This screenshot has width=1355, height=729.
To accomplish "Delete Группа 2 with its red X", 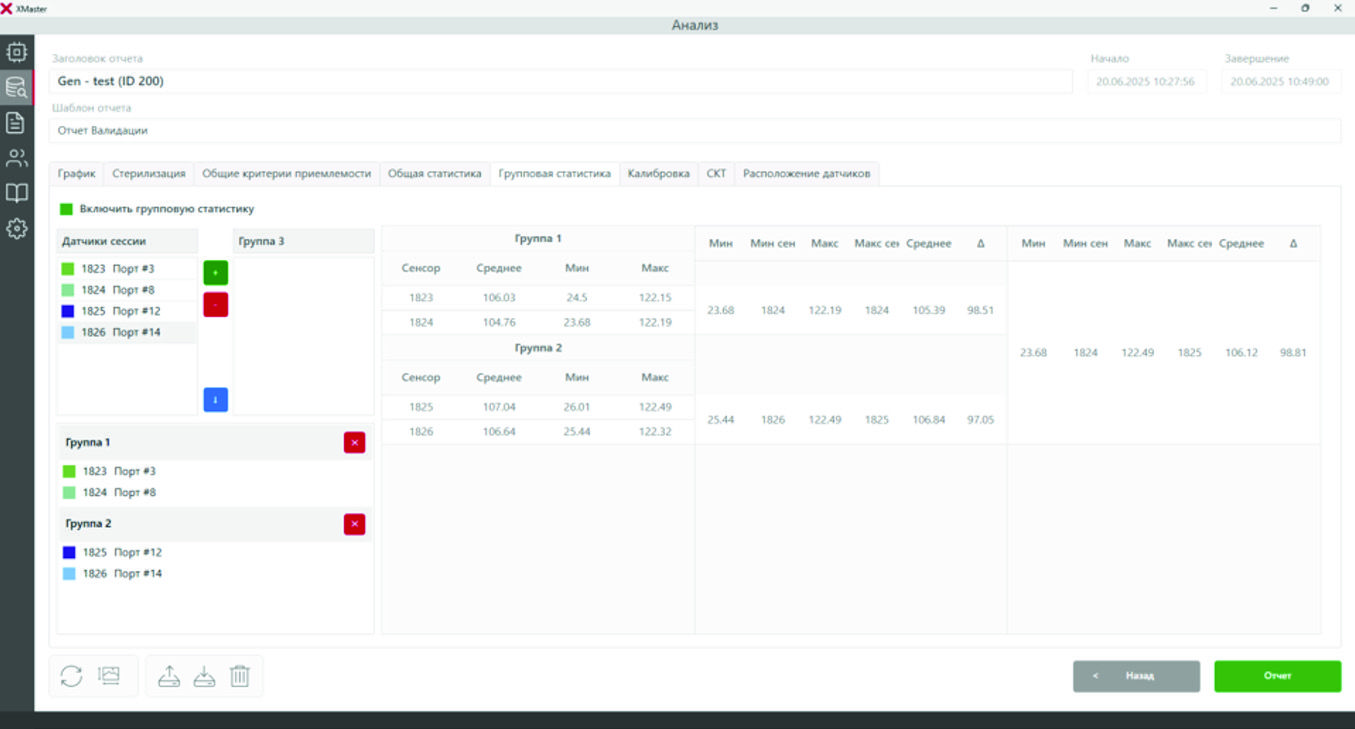I will coord(354,524).
